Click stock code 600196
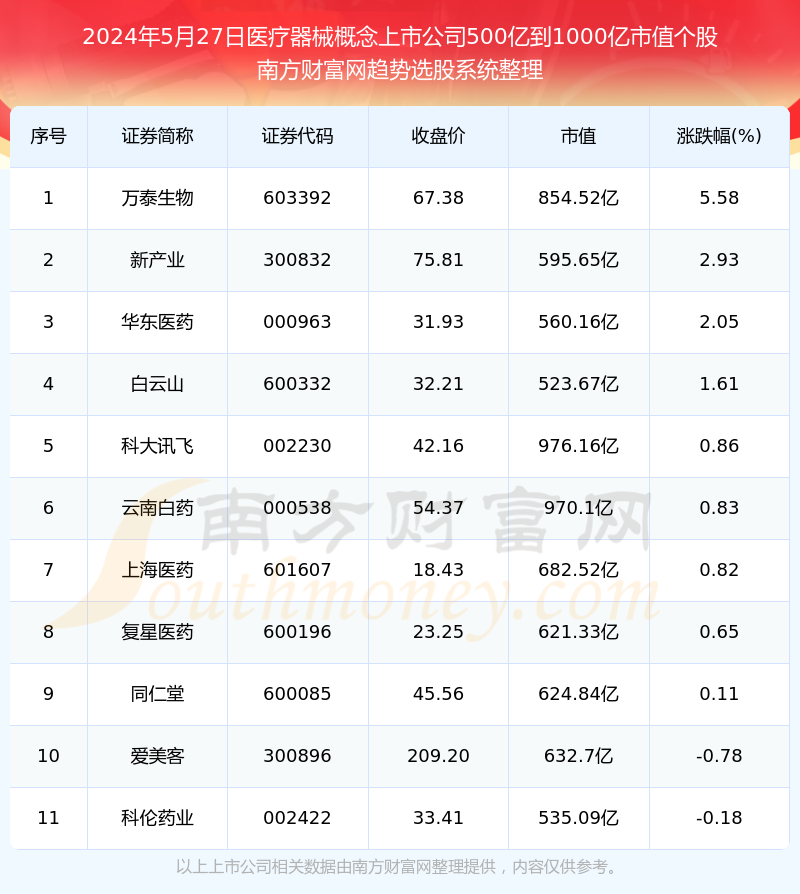 [297, 632]
